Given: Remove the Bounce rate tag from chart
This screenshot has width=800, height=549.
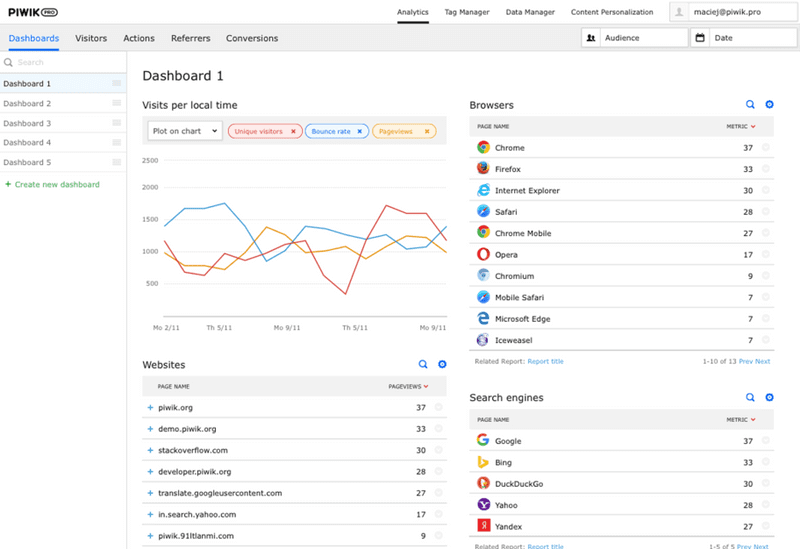Looking at the screenshot, I should coord(361,131).
